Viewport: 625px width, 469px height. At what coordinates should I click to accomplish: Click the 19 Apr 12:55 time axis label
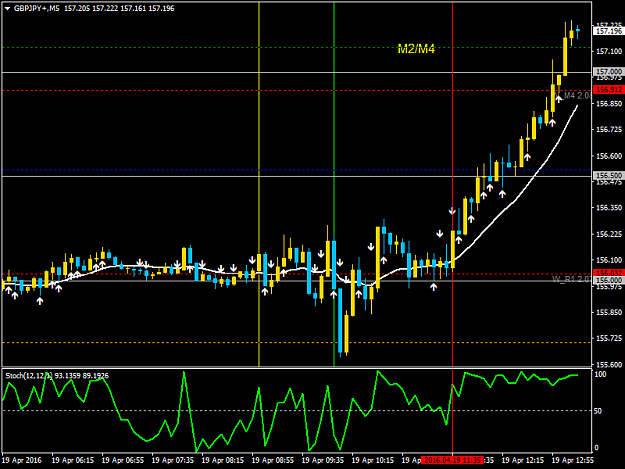(573, 460)
